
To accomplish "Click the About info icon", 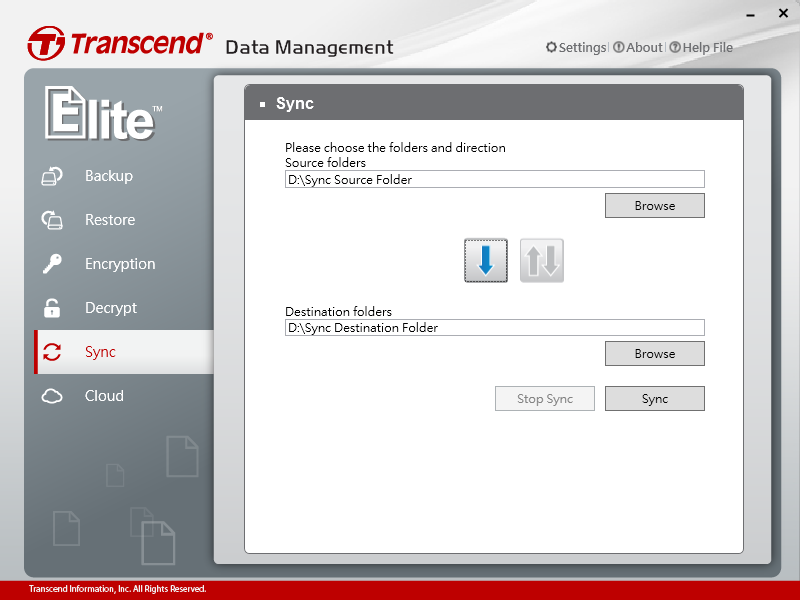I will pyautogui.click(x=619, y=48).
